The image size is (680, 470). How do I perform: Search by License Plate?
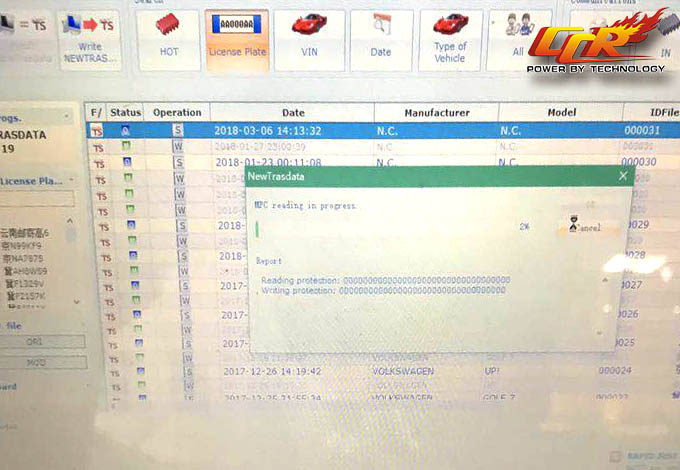pyautogui.click(x=237, y=40)
